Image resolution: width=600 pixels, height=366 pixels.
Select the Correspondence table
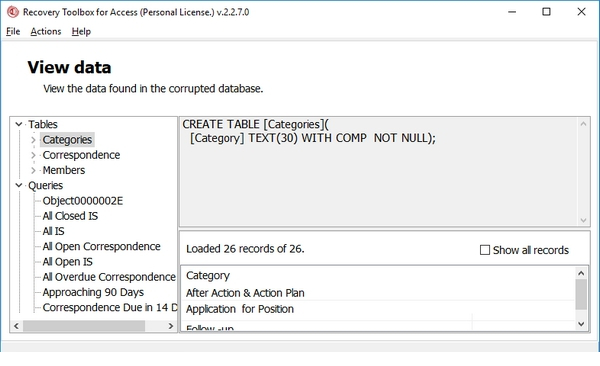pyautogui.click(x=81, y=155)
